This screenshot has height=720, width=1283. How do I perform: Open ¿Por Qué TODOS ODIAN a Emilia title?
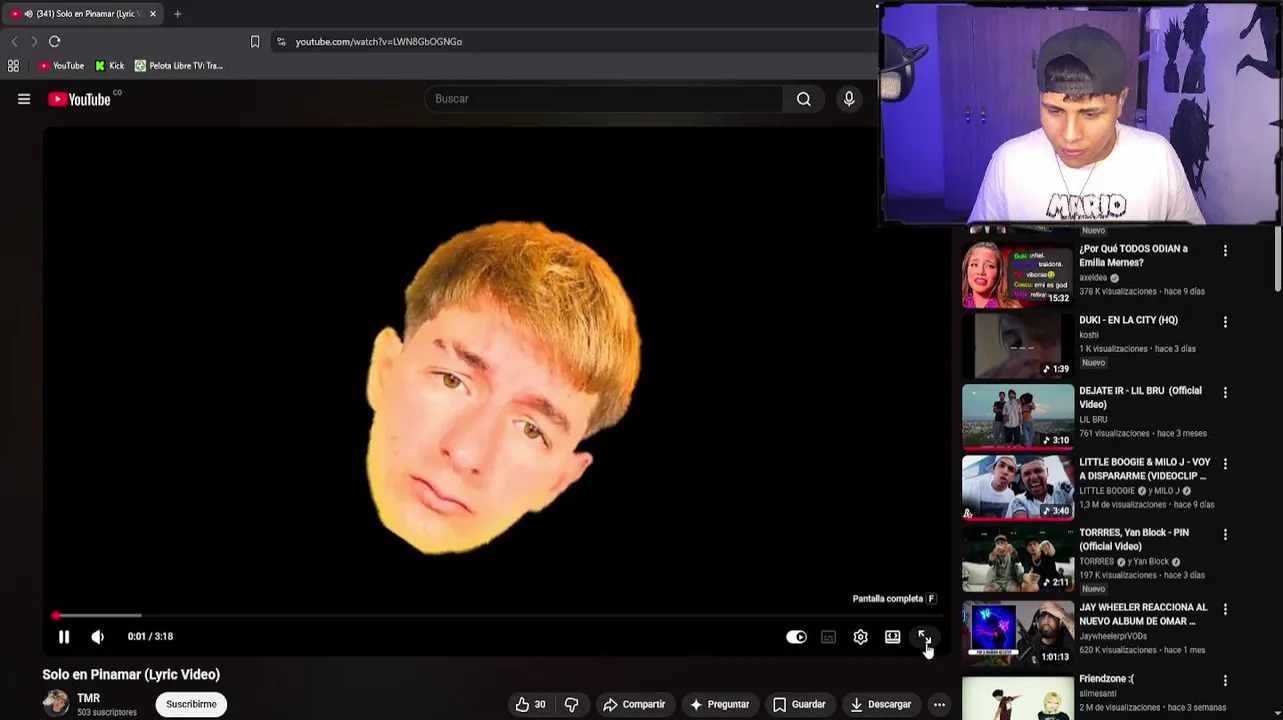(x=1134, y=256)
